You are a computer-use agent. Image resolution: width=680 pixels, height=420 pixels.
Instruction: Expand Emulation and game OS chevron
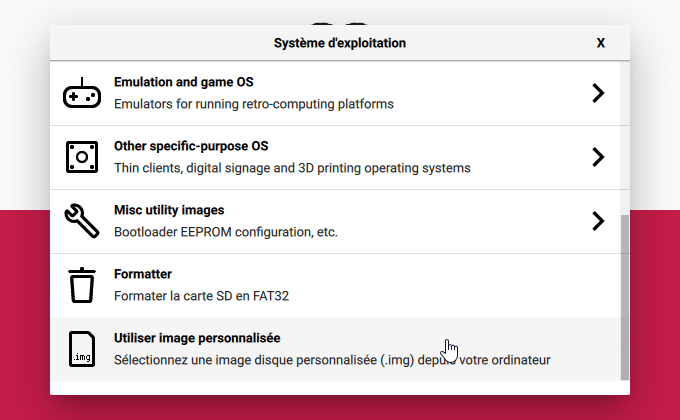click(598, 93)
